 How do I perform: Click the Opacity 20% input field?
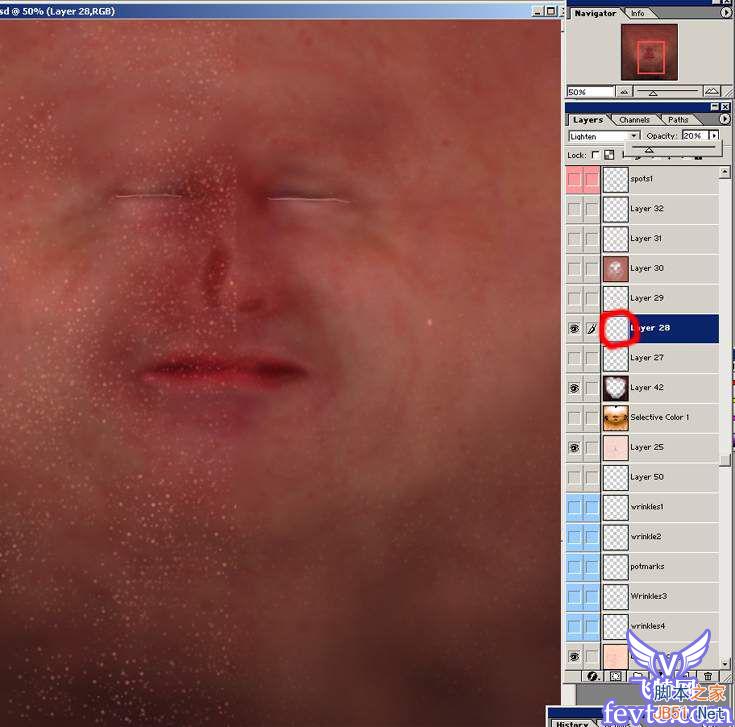click(695, 136)
